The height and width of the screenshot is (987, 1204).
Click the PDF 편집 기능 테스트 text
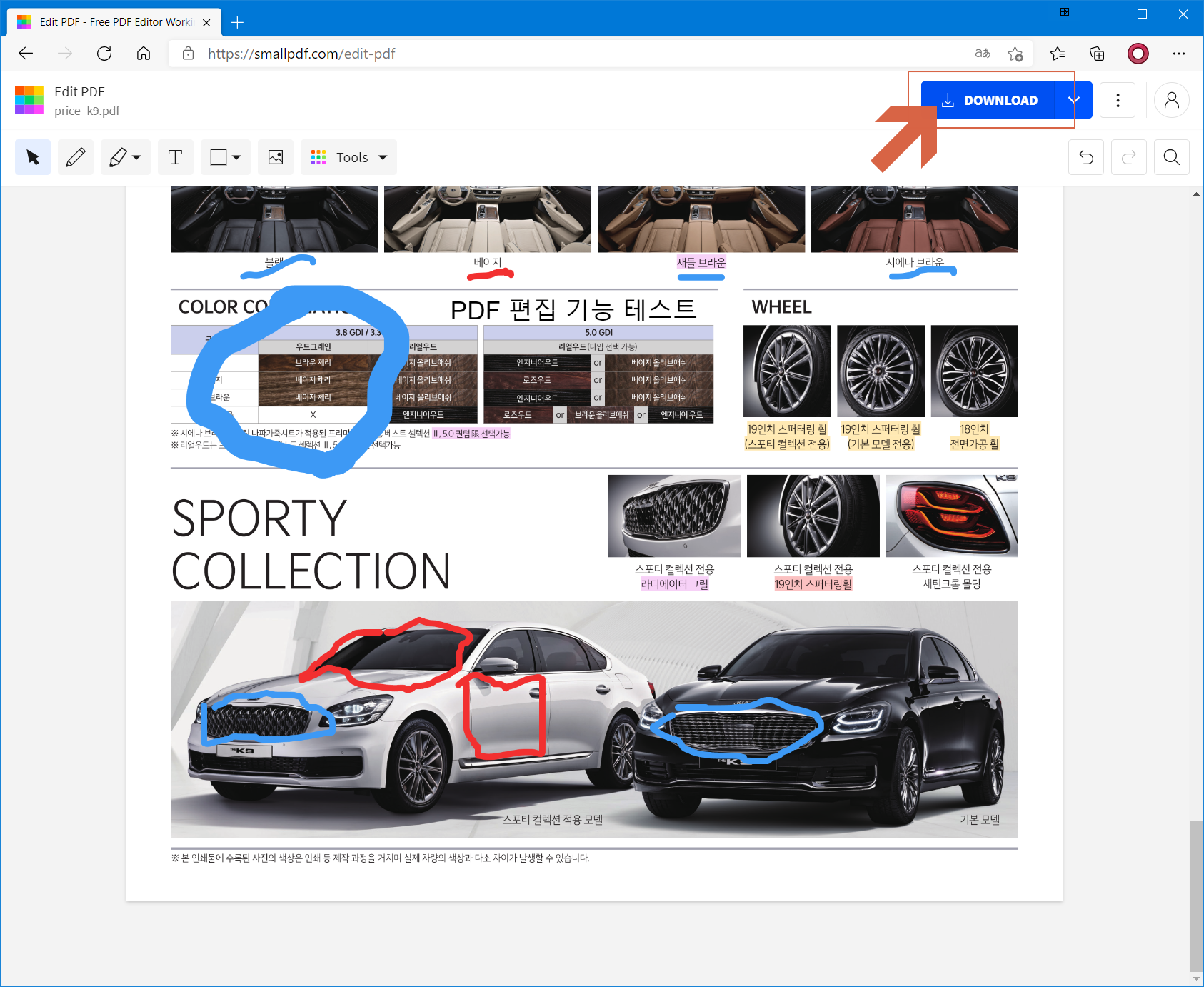click(573, 310)
